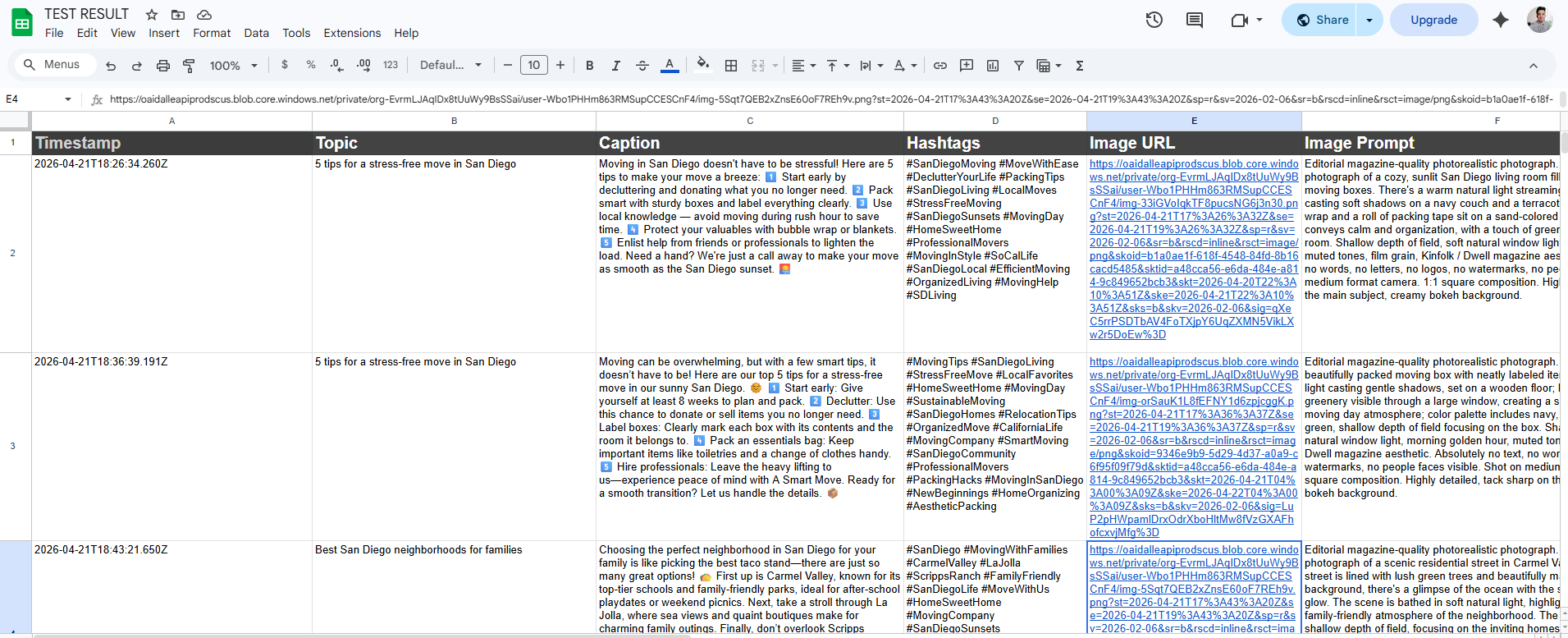
Task: Insert a comment from the toolbar
Action: coord(967,65)
